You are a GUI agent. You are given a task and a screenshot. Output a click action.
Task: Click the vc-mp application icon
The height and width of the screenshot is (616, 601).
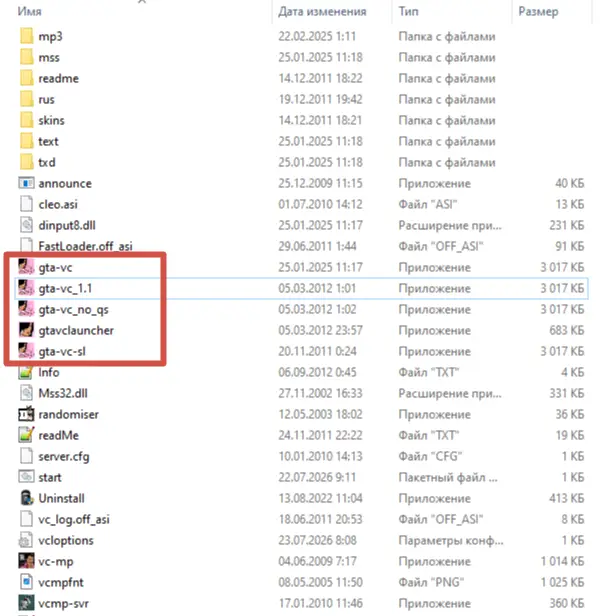26,561
